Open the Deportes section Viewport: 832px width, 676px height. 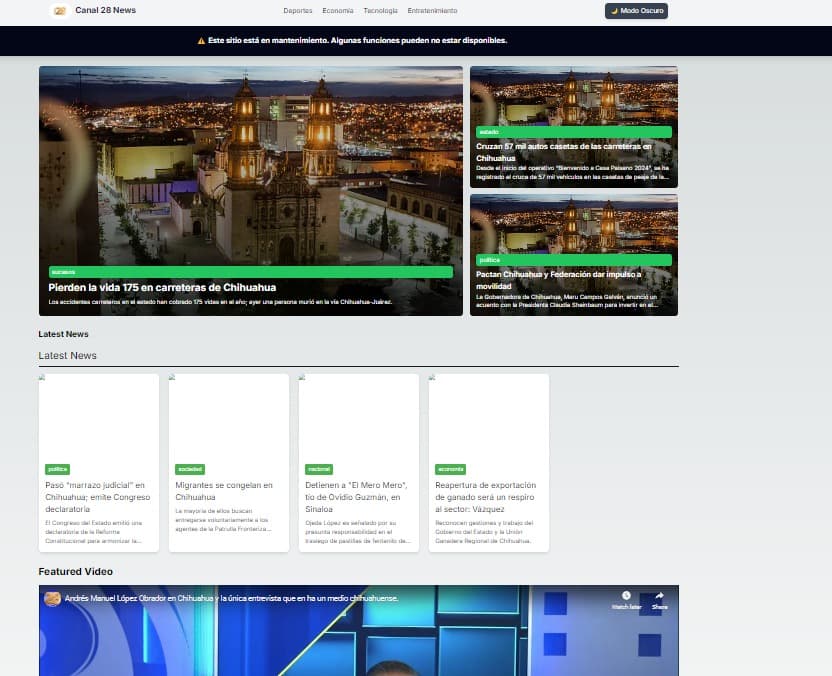[x=297, y=10]
